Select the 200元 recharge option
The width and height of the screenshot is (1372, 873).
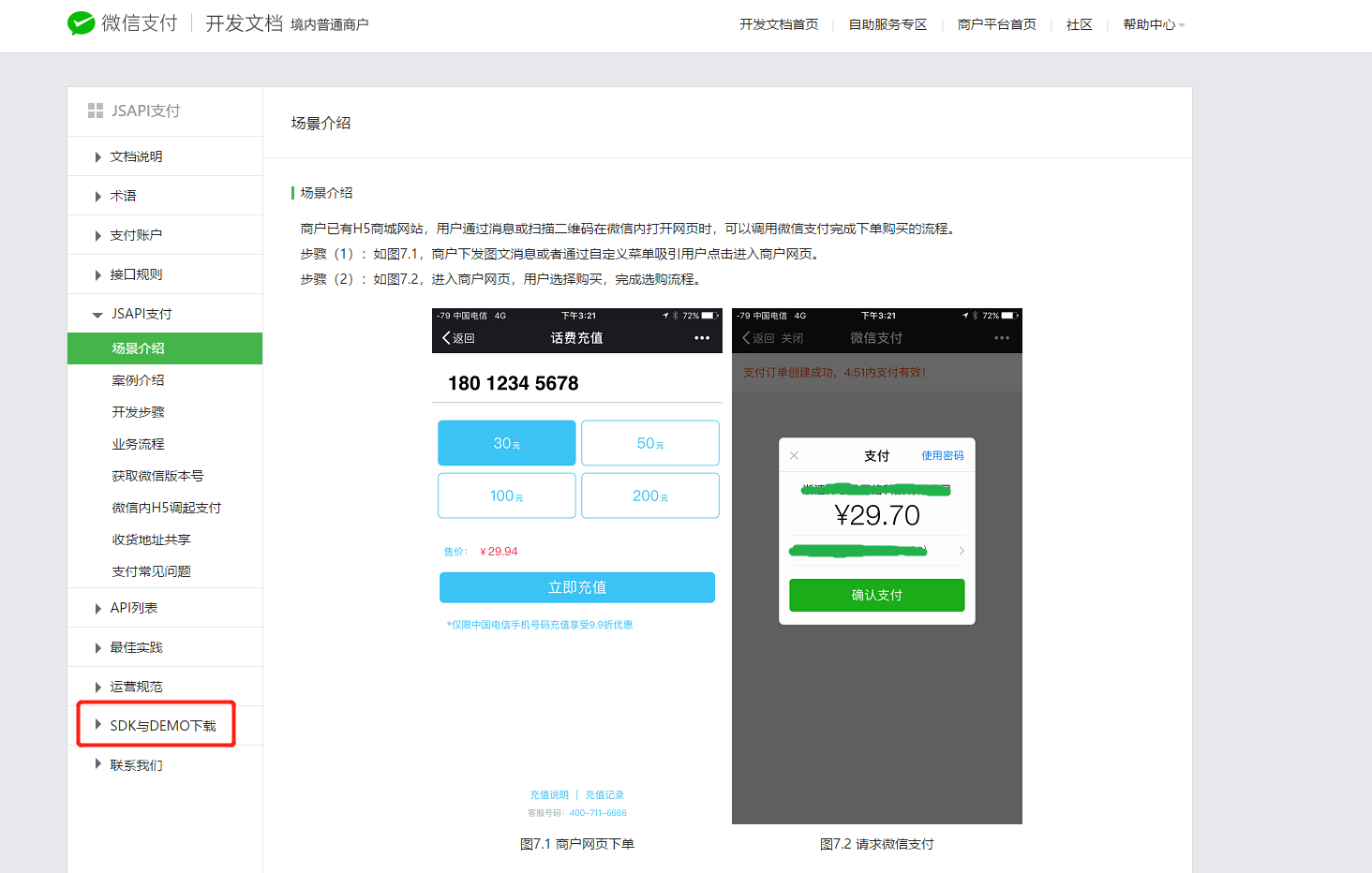[x=650, y=496]
